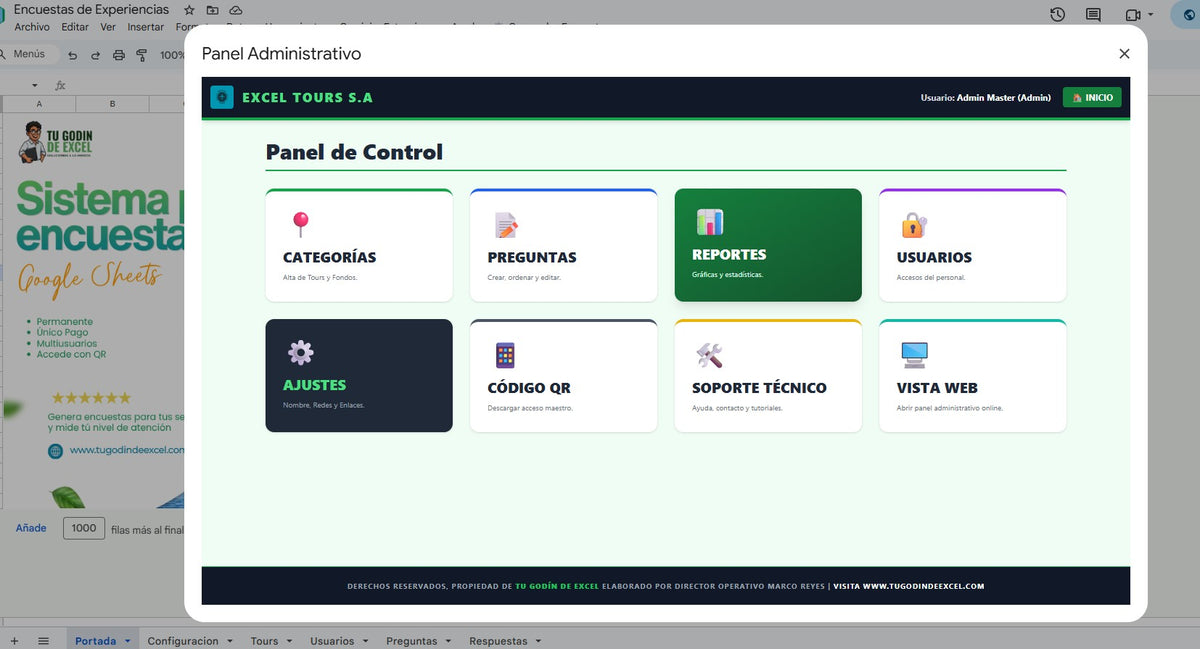
Task: Click the Usuarios padlock icon
Action: point(914,224)
